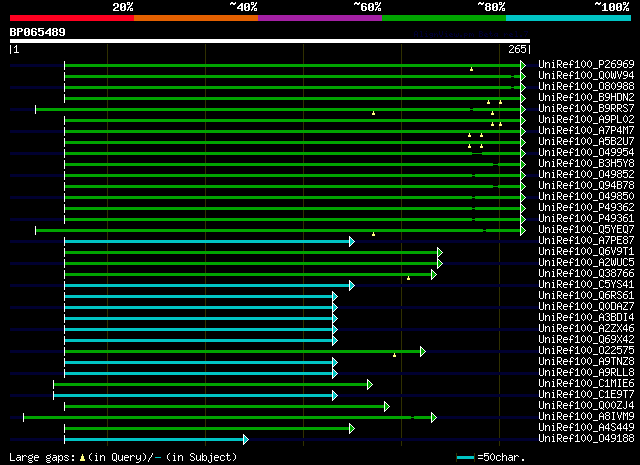Select the UniRef100_A7PE87 label
Viewport: 640px width, 465px height.
click(586, 240)
